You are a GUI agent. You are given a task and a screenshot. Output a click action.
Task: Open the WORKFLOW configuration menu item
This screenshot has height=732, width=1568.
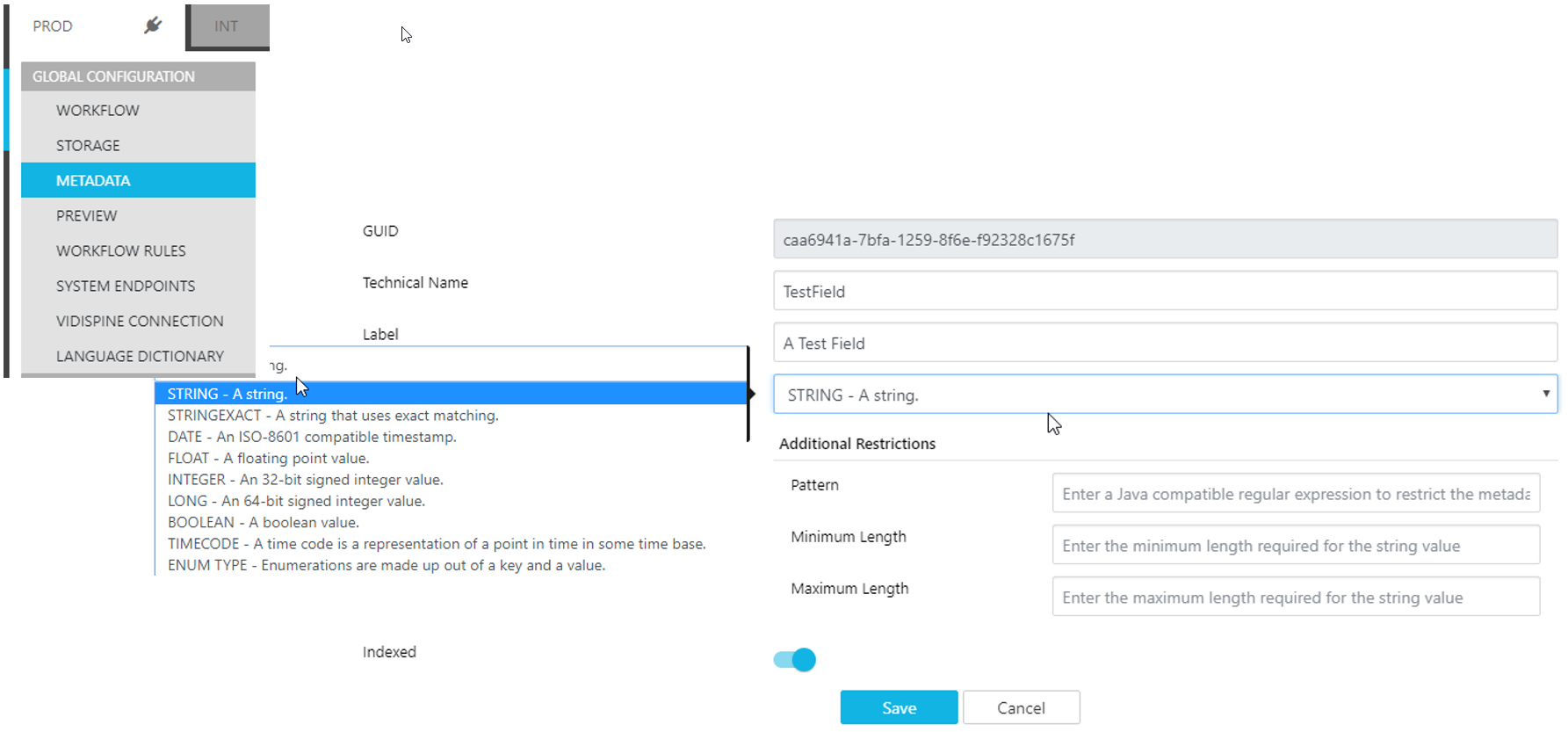pyautogui.click(x=98, y=111)
